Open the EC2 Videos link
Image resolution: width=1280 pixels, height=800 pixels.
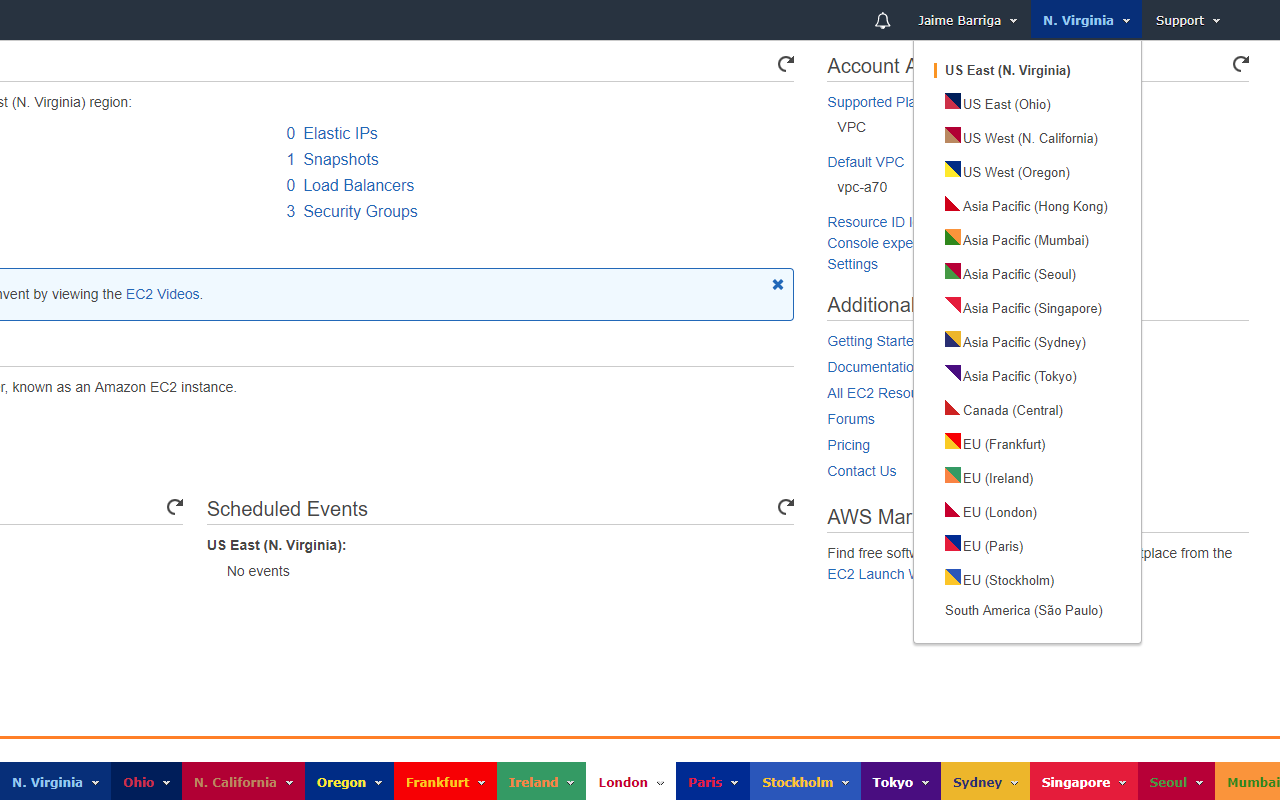point(163,294)
